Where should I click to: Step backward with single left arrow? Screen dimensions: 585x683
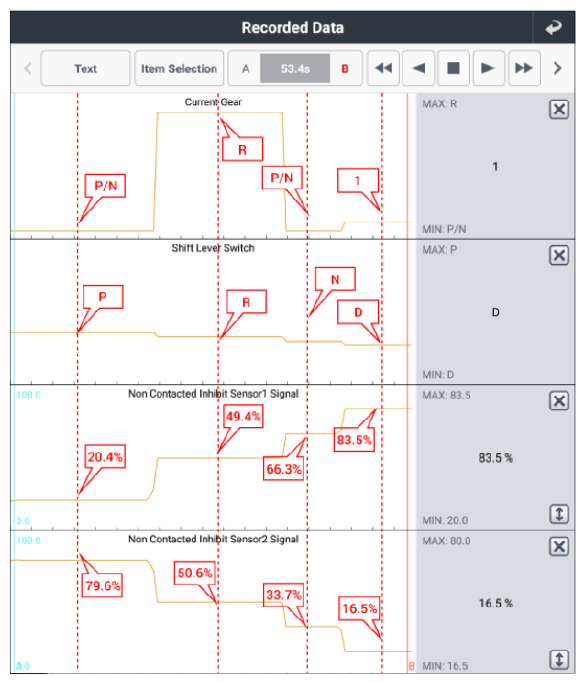(419, 68)
